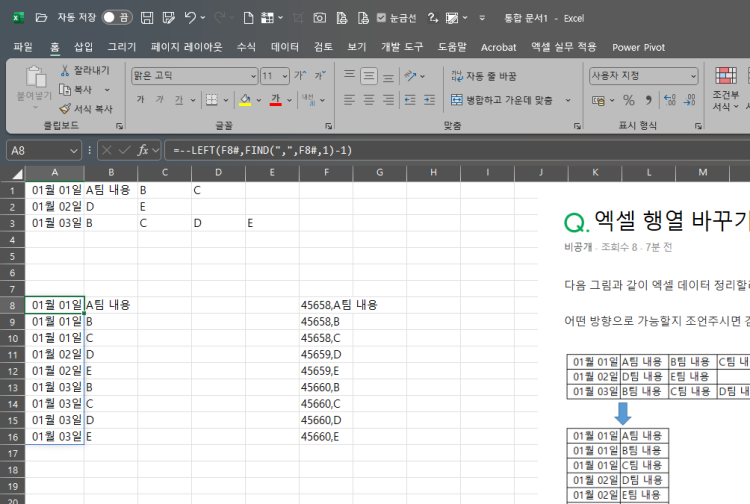Click the Save As icon with pencil
The height and width of the screenshot is (504, 750).
[168, 18]
